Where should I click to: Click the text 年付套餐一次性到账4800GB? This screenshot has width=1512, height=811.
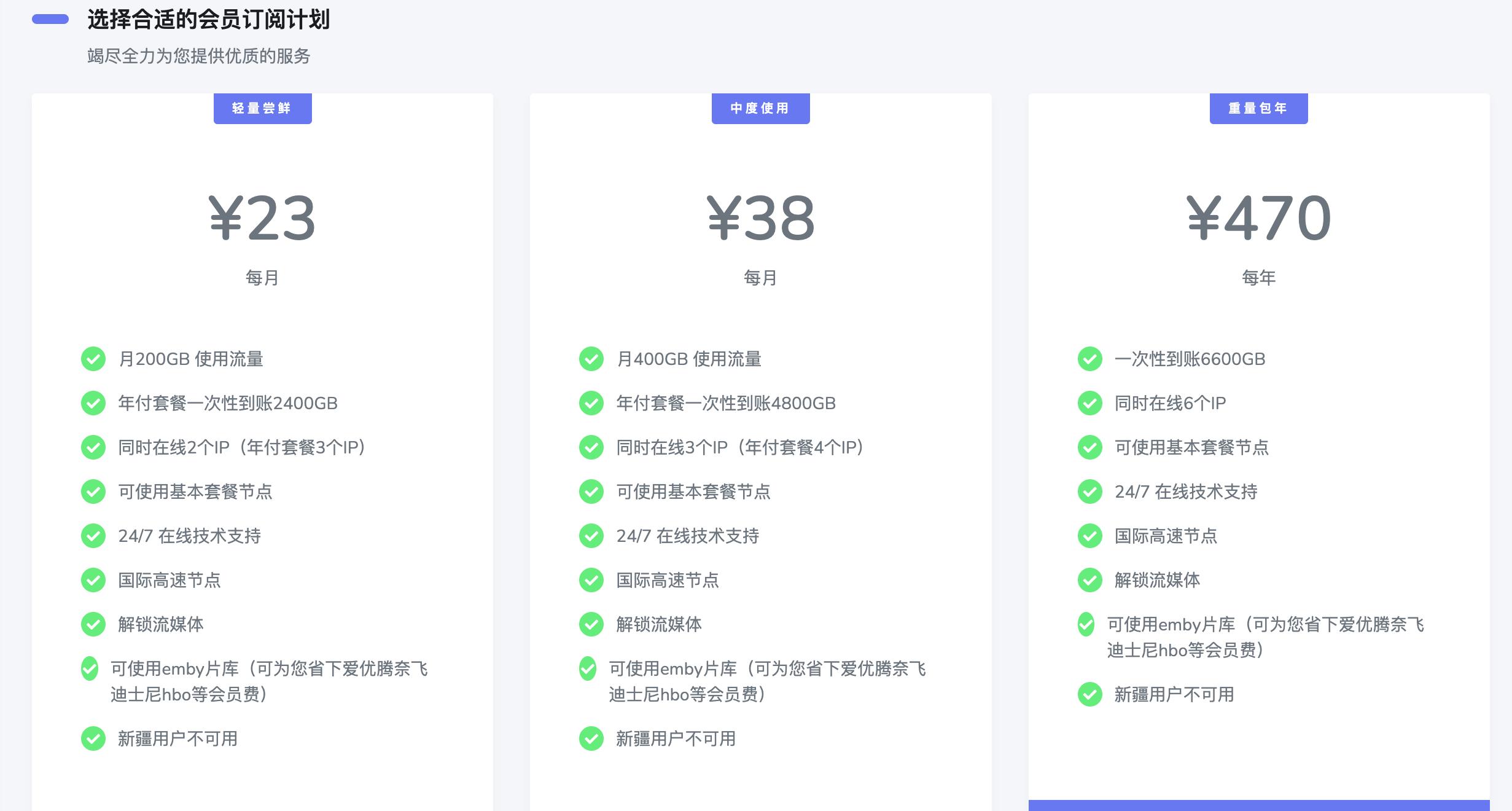(726, 403)
